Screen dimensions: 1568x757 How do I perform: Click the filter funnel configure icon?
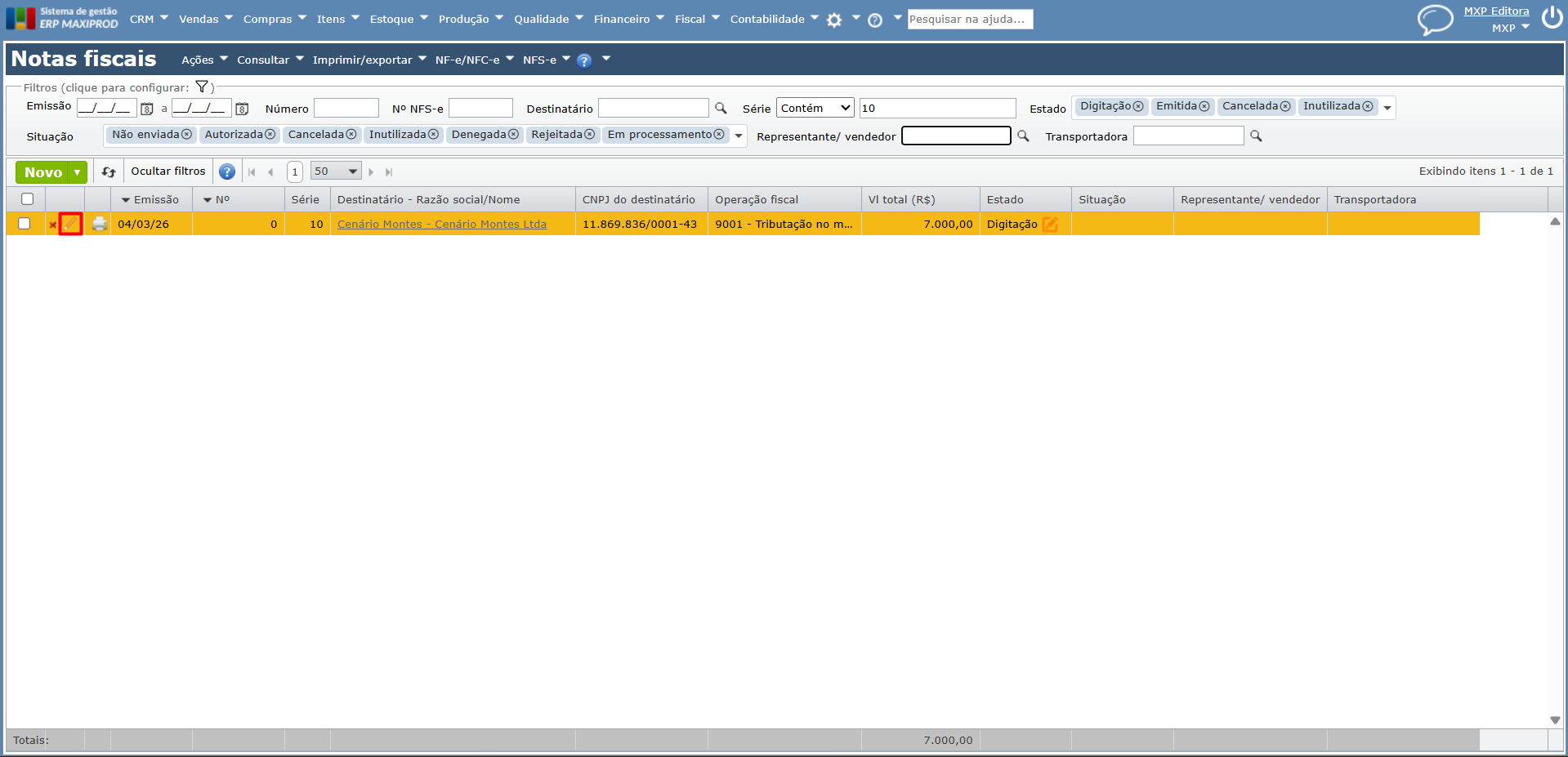point(202,87)
